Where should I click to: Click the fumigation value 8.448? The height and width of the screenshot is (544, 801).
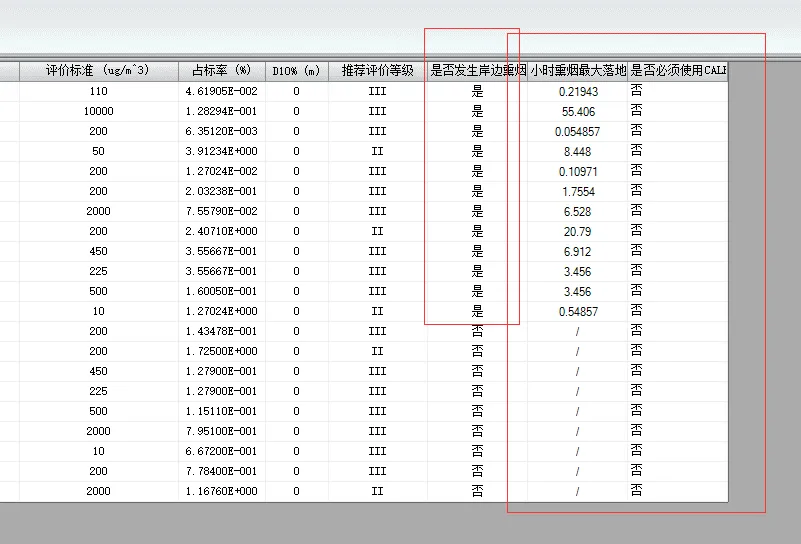(577, 152)
